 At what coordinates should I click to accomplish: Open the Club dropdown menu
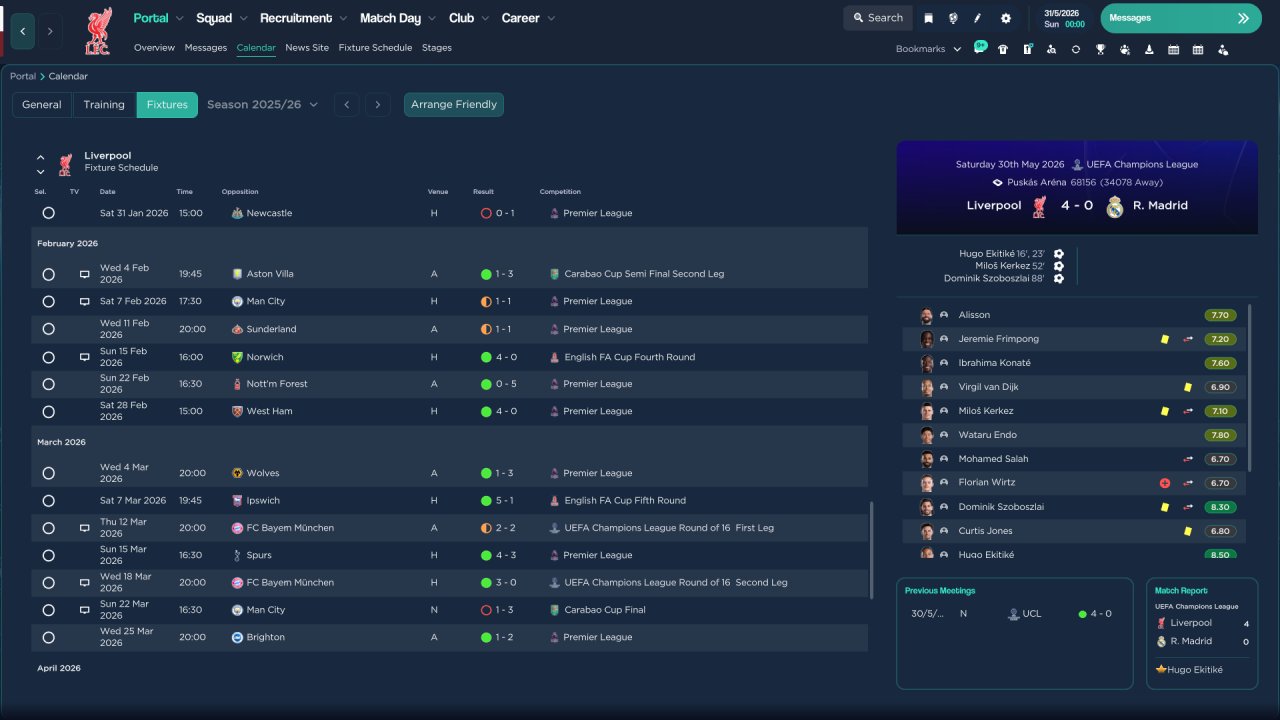(469, 18)
